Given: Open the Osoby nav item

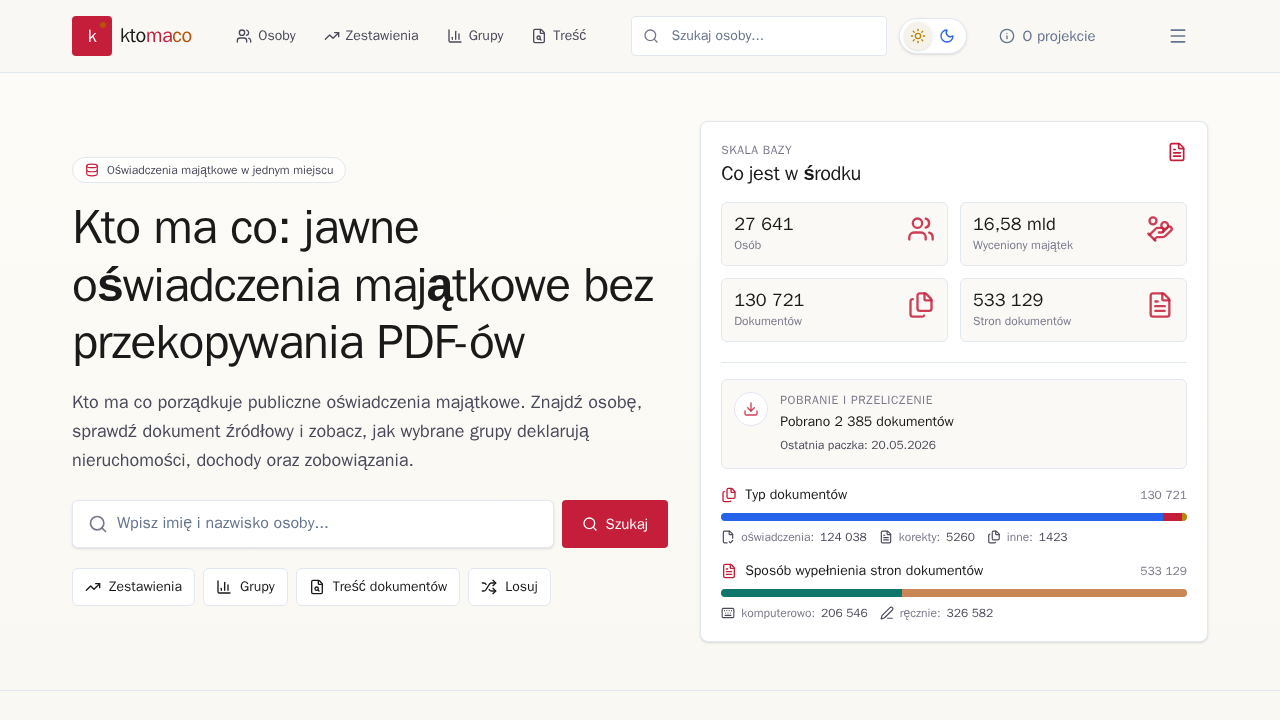Looking at the screenshot, I should pos(266,36).
